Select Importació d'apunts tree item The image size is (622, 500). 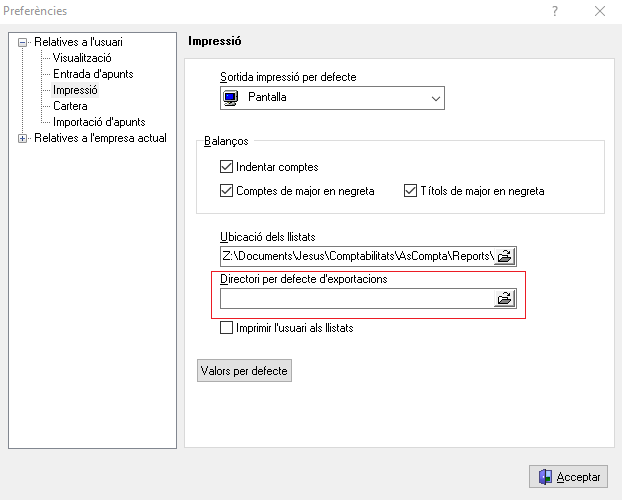coord(99,122)
